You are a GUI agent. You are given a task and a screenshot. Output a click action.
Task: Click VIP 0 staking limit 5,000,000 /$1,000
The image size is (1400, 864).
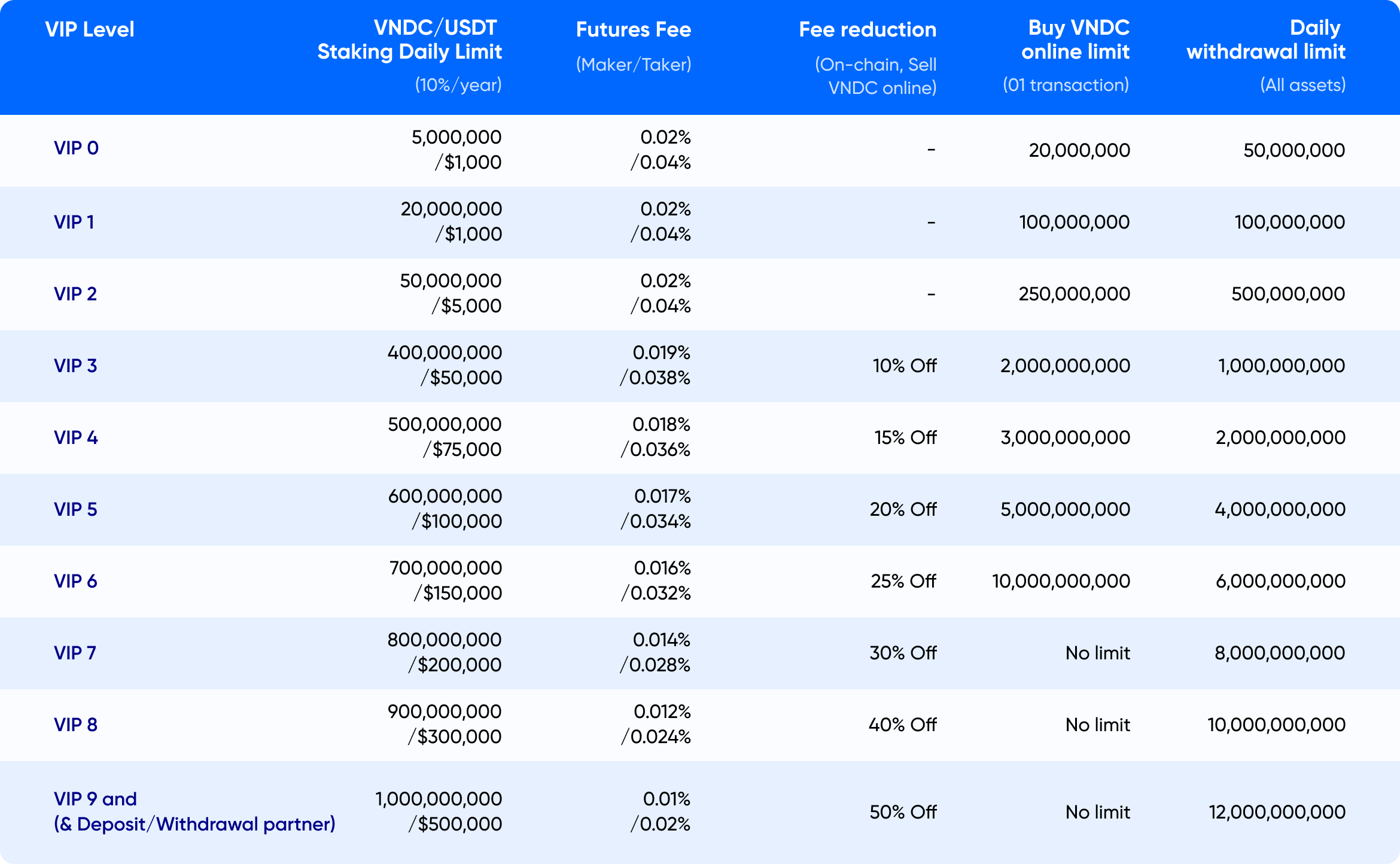456,150
